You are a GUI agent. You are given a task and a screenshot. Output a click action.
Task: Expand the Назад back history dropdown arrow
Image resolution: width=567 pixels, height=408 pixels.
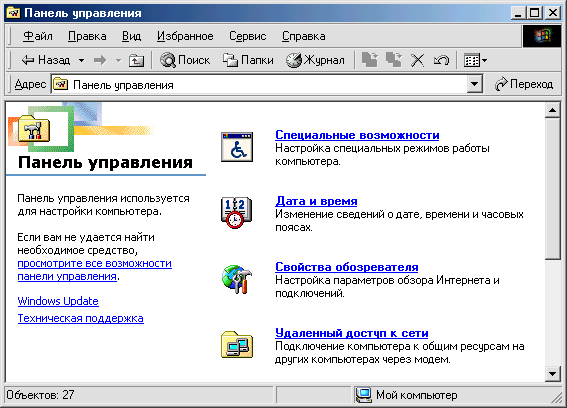tap(82, 60)
